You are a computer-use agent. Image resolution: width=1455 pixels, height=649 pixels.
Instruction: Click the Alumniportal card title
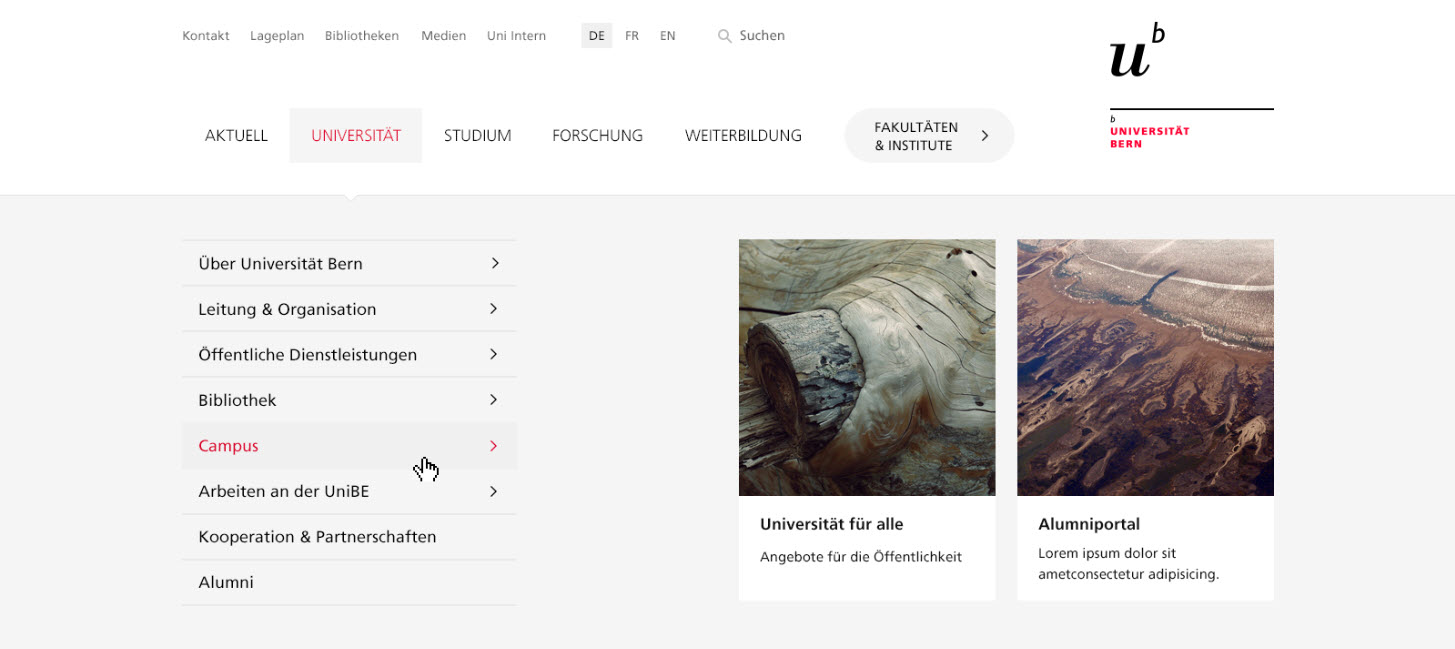1089,524
